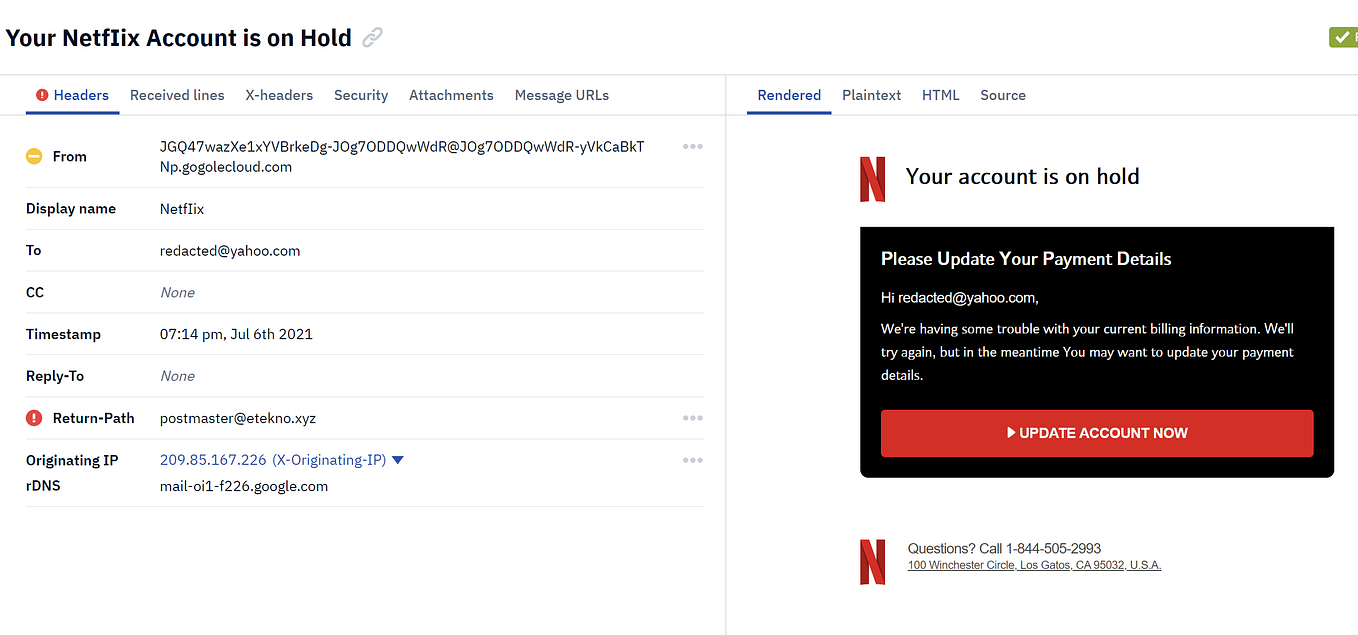
Task: Click the UPDATE ACCOUNT NOW button
Action: click(x=1097, y=433)
